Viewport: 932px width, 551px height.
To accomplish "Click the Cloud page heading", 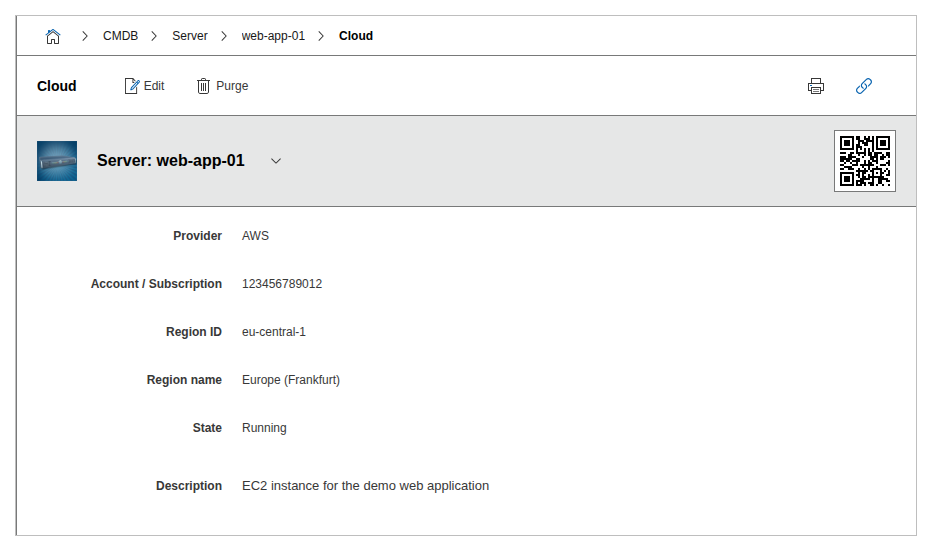I will (56, 86).
